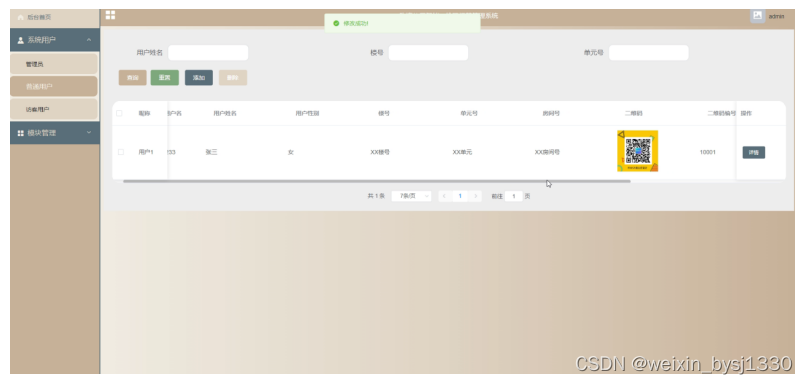Open the QR code thumbnail image
Screen dimensions: 808x384
[637, 151]
